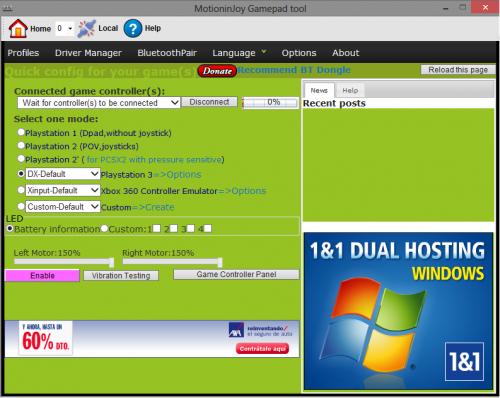
Task: Open the Profiles menu
Action: [23, 53]
